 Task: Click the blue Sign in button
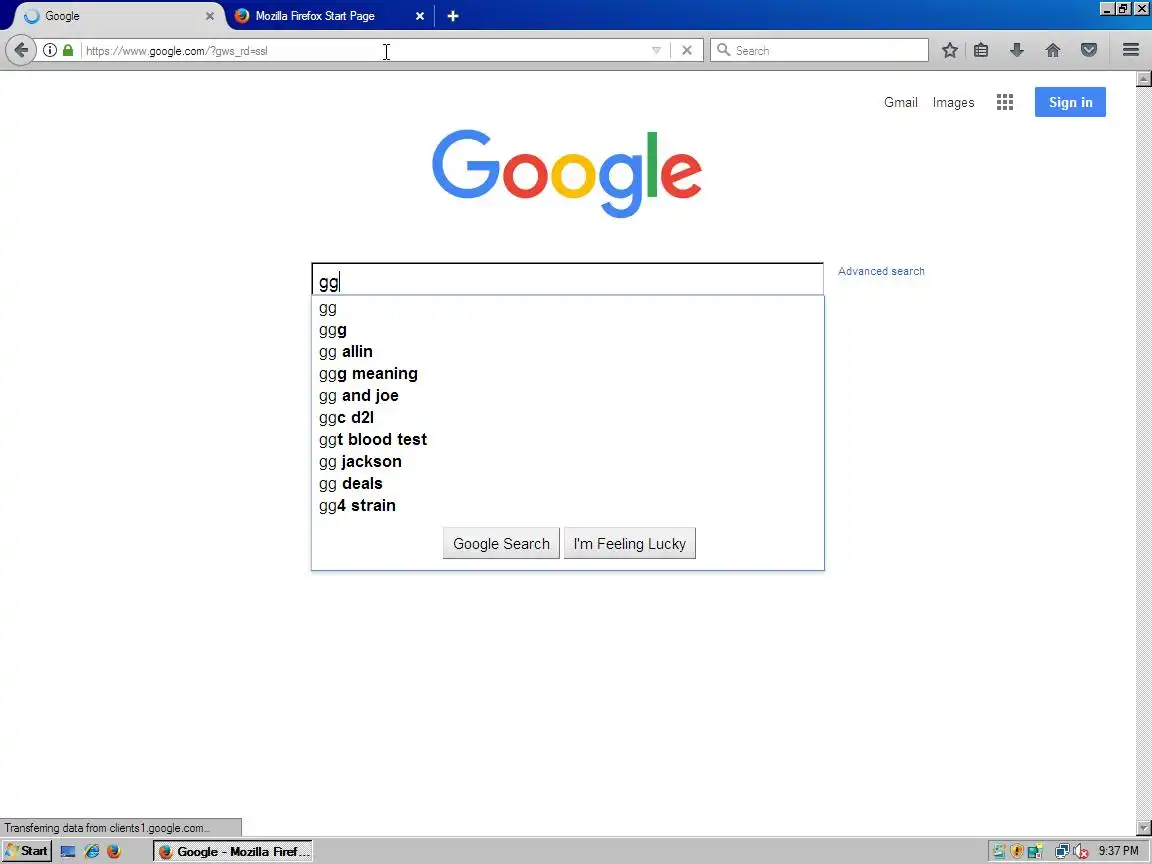point(1070,102)
